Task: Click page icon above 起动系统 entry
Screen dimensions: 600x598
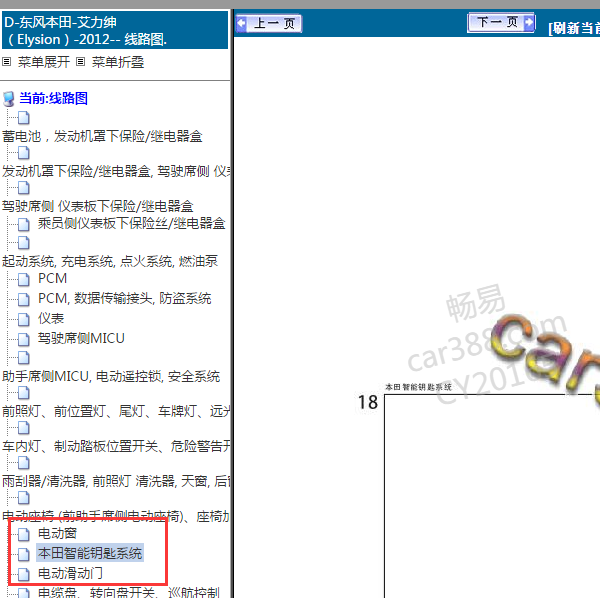Action: (x=23, y=243)
